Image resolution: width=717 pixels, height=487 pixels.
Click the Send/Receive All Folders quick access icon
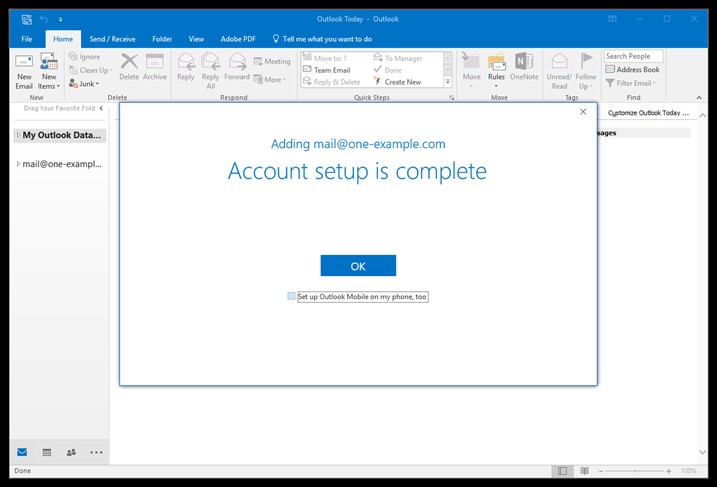coord(27,19)
